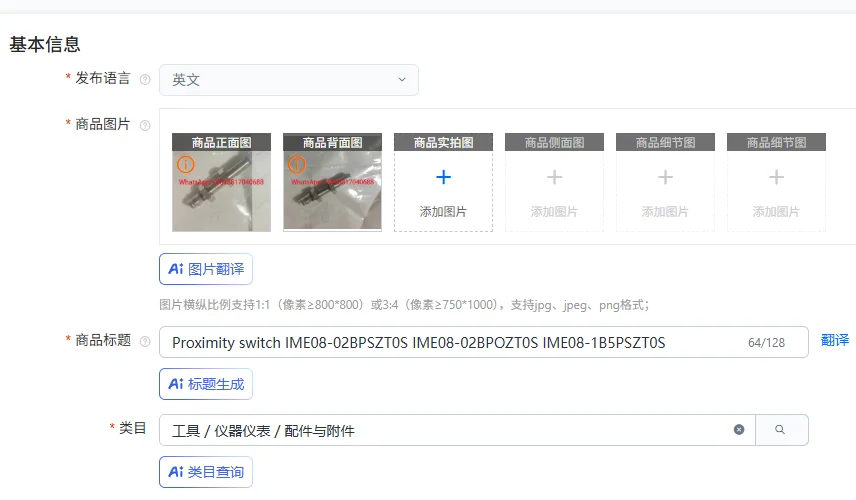
Task: Open the 发布语言 dropdown showing 英文
Action: tap(289, 80)
